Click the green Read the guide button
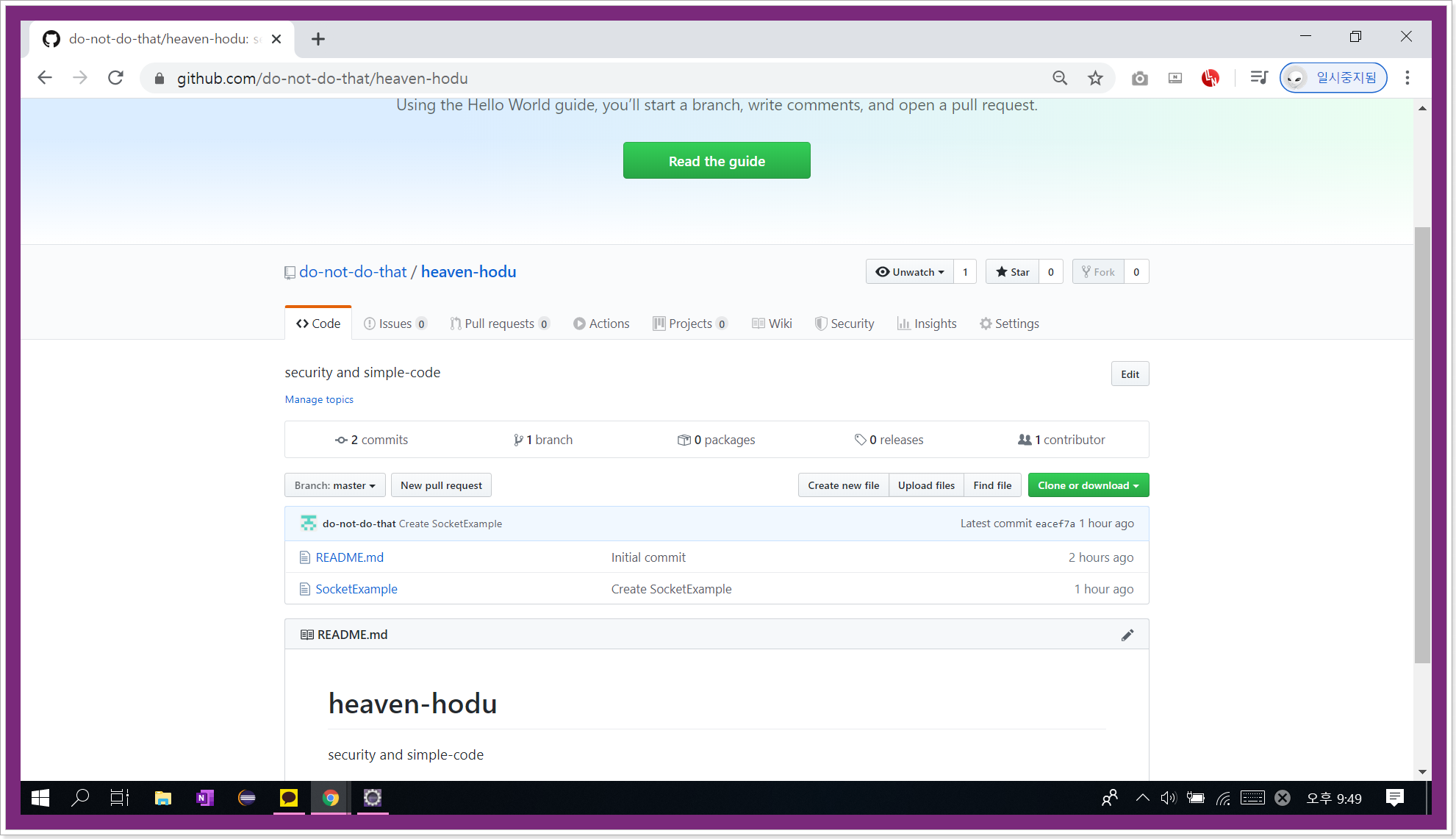 (x=717, y=161)
